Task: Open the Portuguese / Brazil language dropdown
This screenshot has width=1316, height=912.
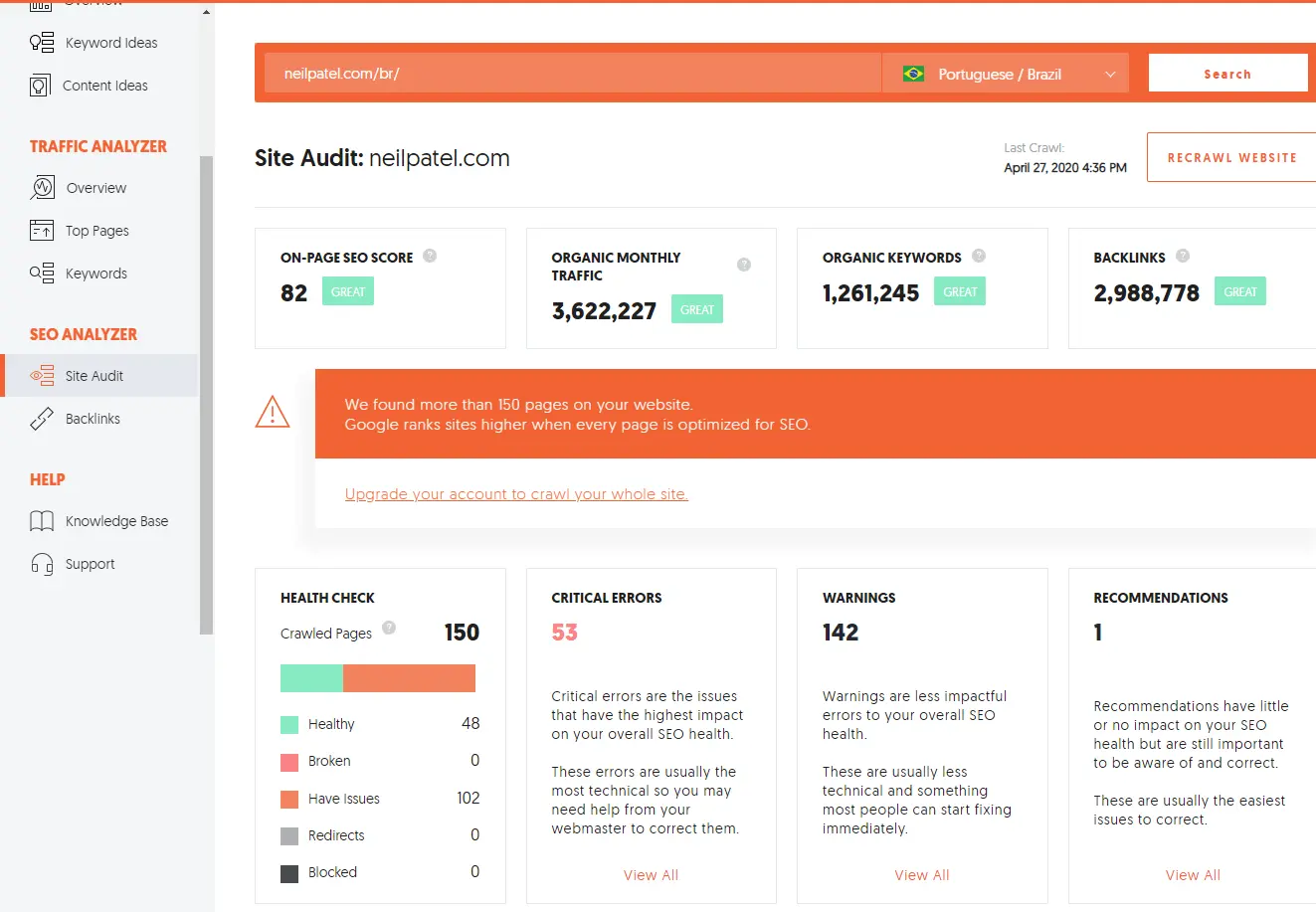Action: [1005, 74]
